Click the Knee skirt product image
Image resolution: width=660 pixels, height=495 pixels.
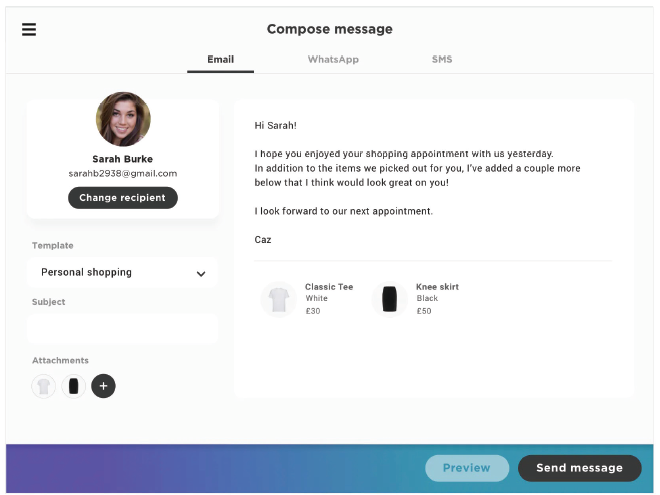tap(389, 299)
